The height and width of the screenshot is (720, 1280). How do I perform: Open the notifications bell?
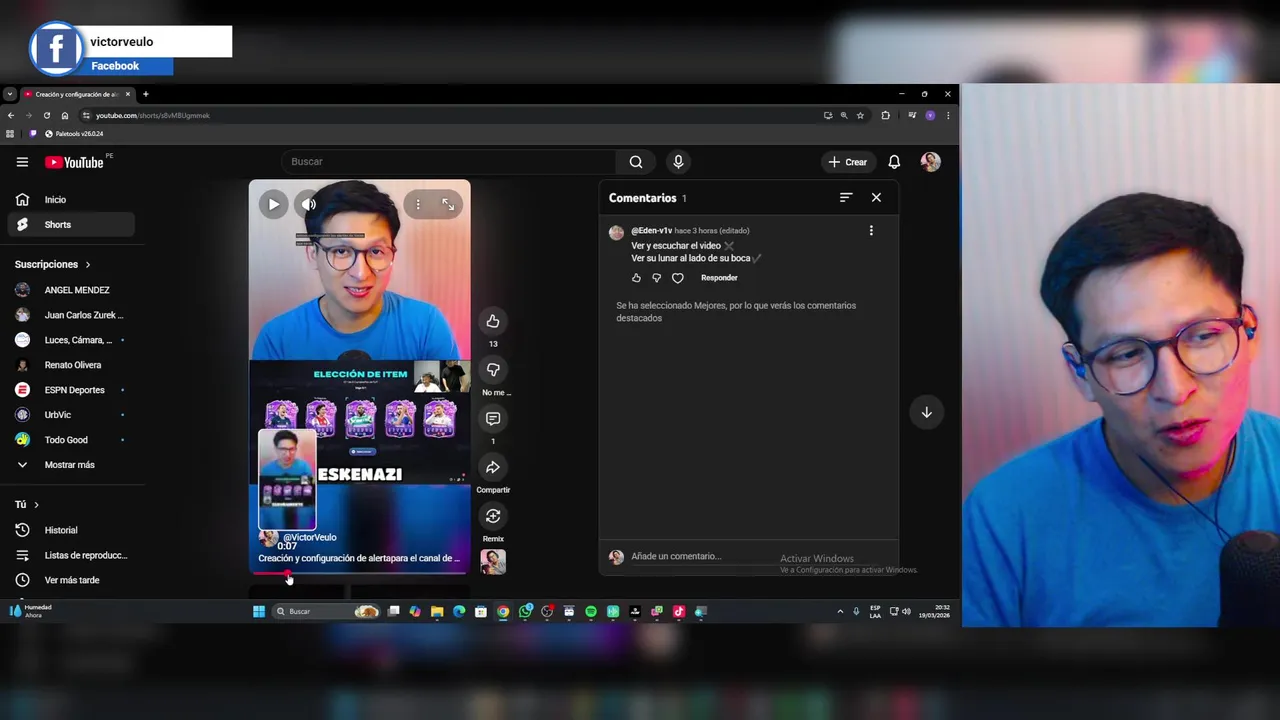(x=894, y=162)
